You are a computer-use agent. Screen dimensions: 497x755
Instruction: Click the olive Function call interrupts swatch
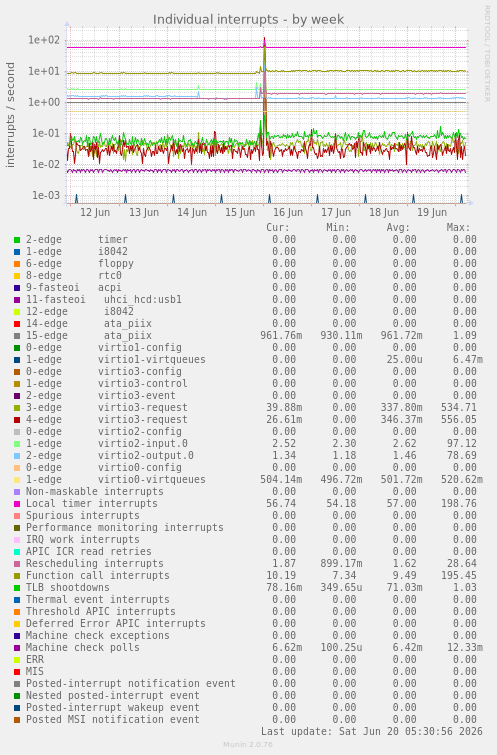(x=17, y=576)
